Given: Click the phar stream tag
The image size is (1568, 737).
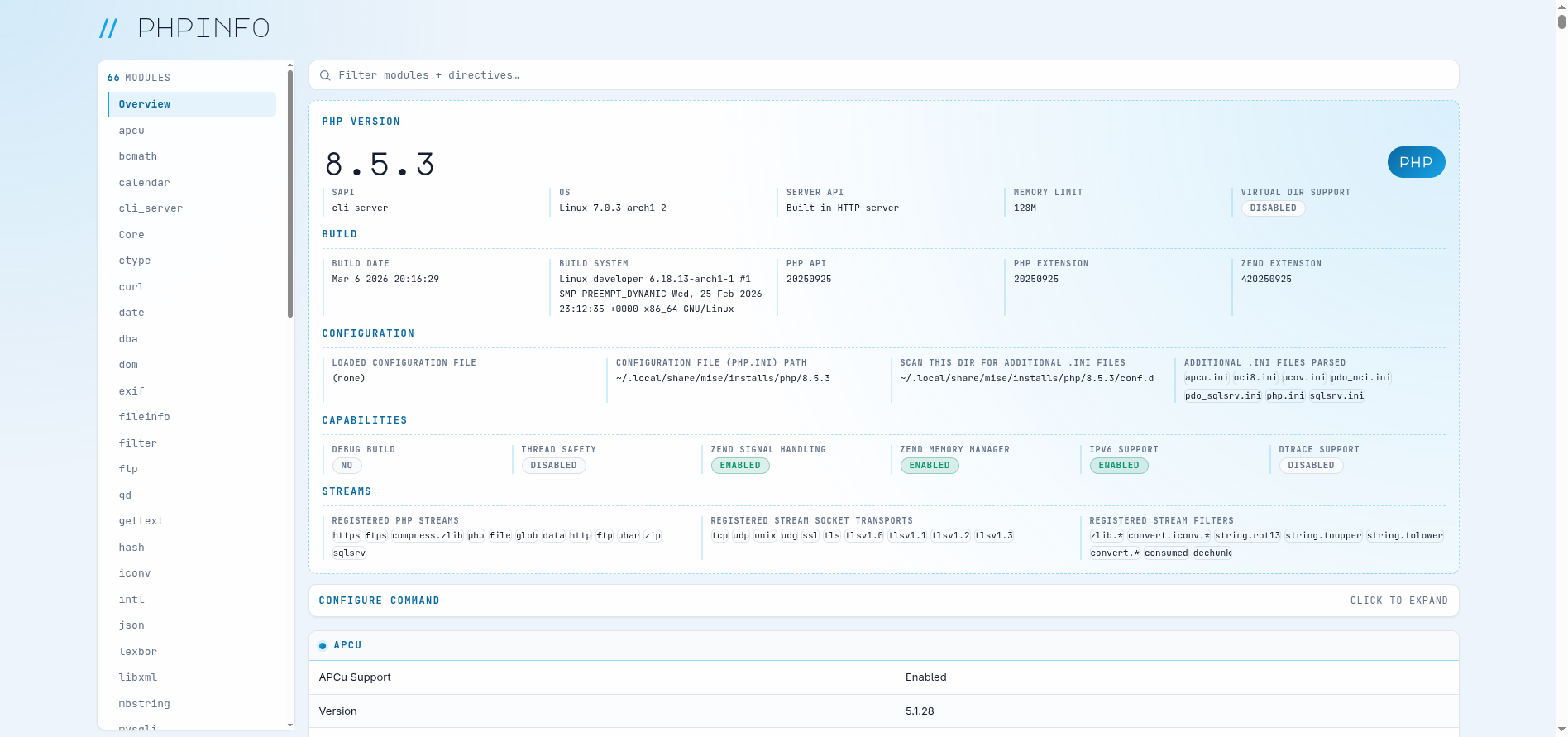Looking at the screenshot, I should (629, 536).
